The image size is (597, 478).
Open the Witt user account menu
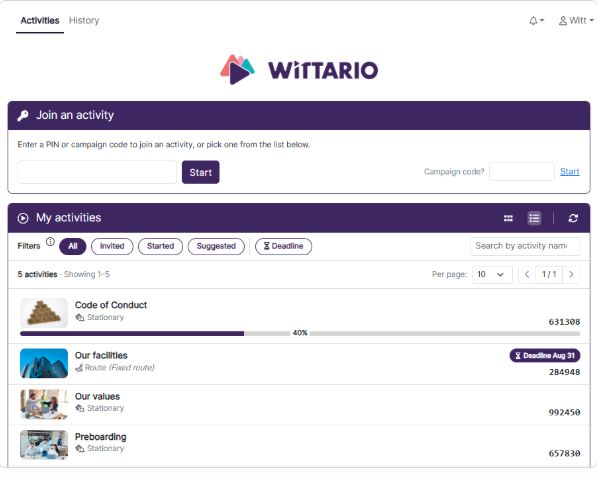click(576, 21)
